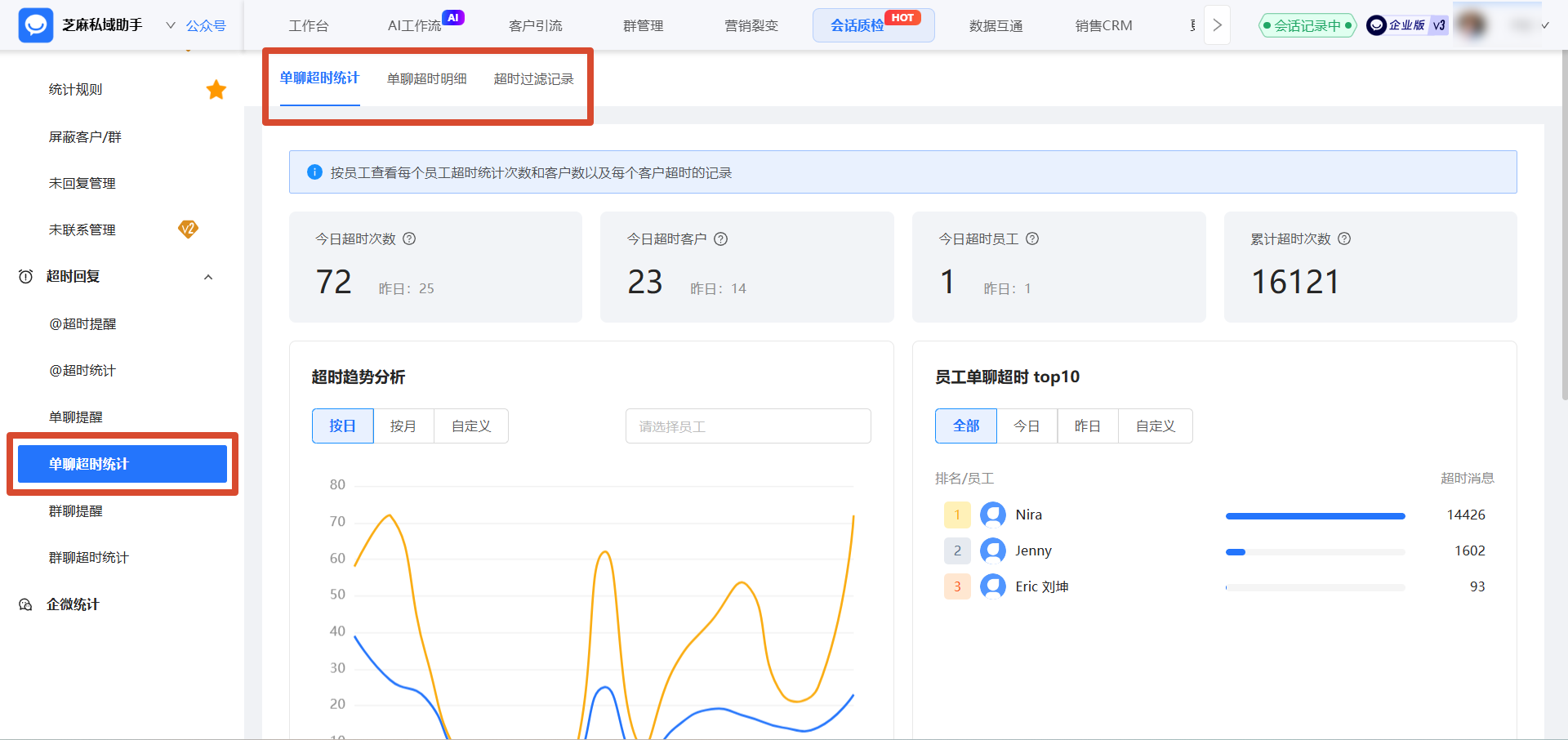The image size is (1568, 740).
Task: Switch to 单聊超时统计 tab
Action: (319, 78)
